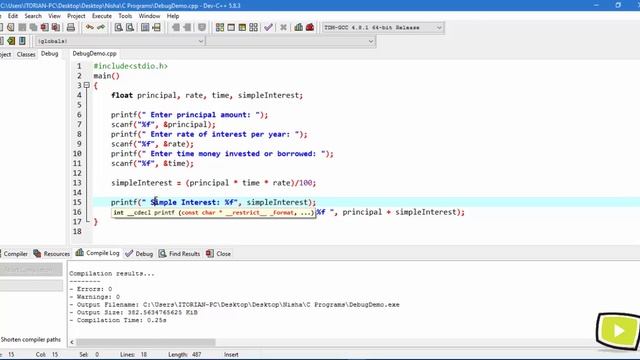Viewport: 640px width, 360px height.
Task: Open a file with the Open toolbar icon
Action: [11, 27]
